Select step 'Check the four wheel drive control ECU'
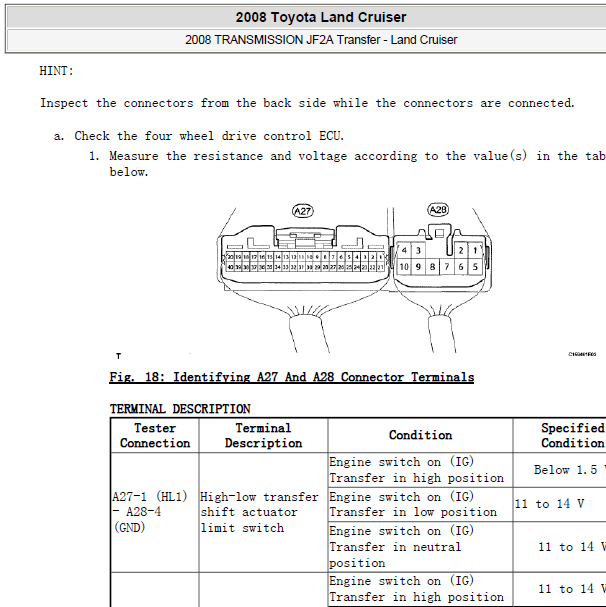This screenshot has width=606, height=607. pyautogui.click(x=209, y=136)
